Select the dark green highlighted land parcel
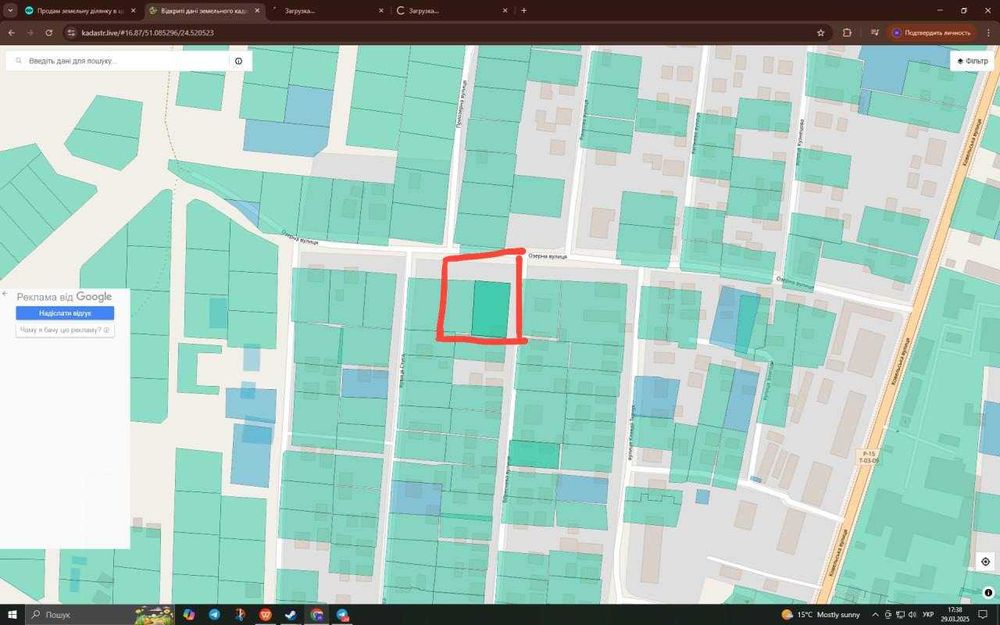Screen dimensions: 1000x625 point(490,308)
